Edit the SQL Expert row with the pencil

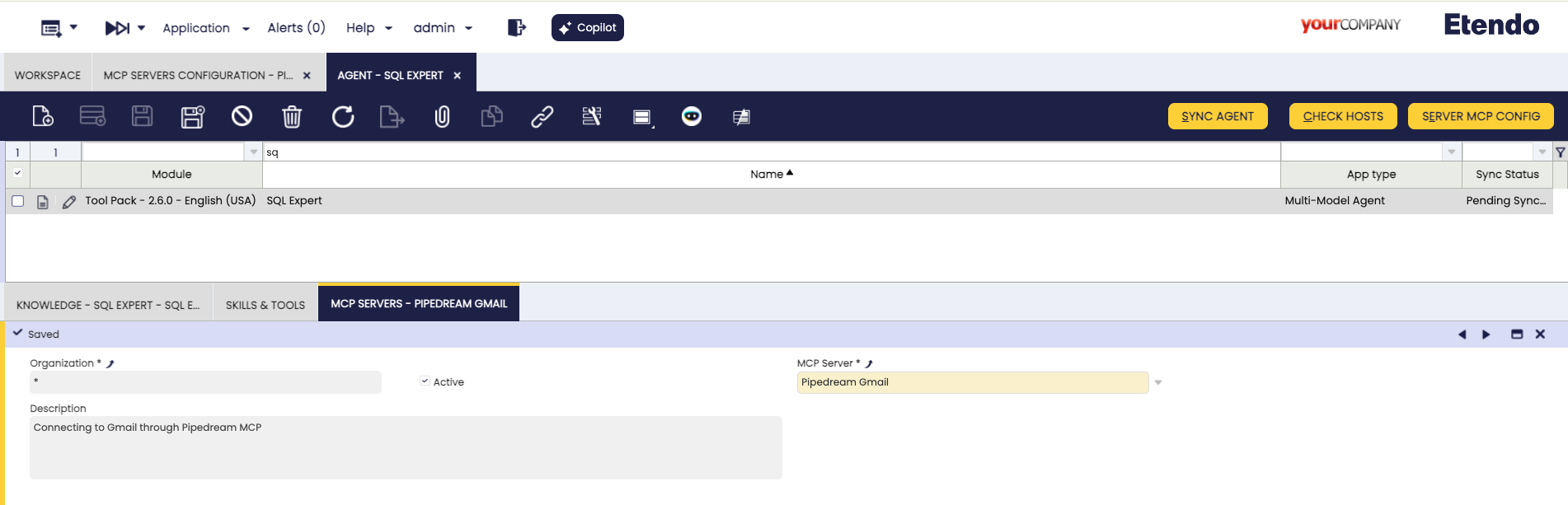[x=69, y=202]
